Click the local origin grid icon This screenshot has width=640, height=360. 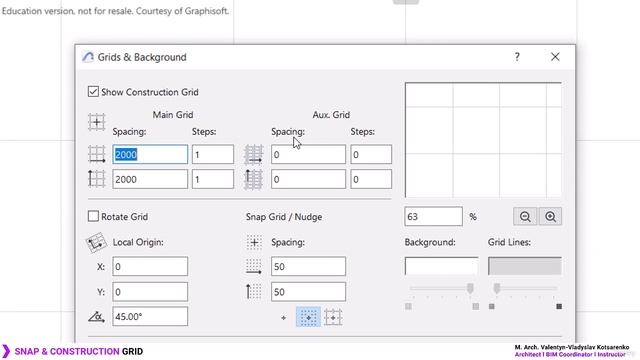click(96, 242)
